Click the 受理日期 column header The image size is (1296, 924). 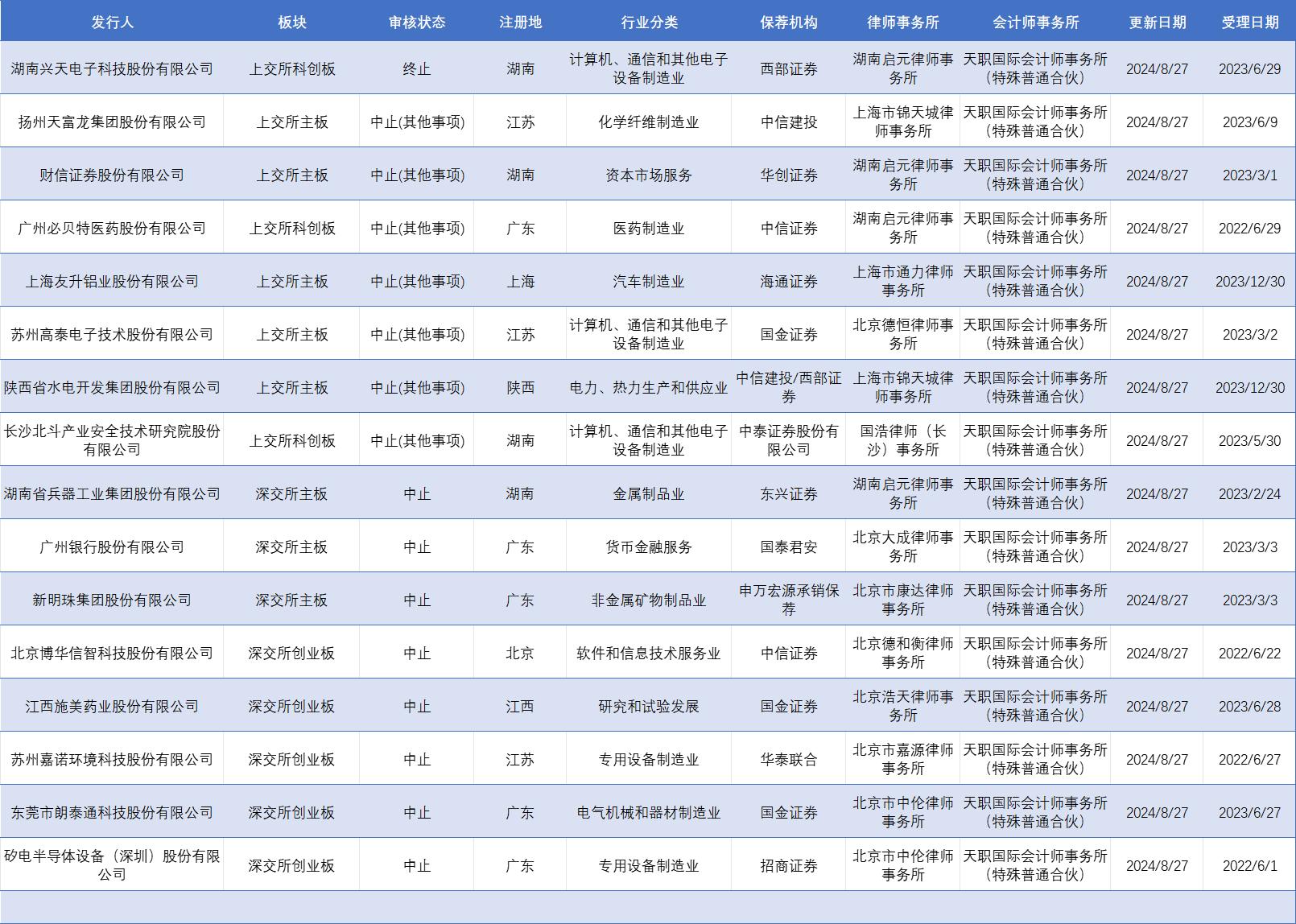tap(1249, 23)
